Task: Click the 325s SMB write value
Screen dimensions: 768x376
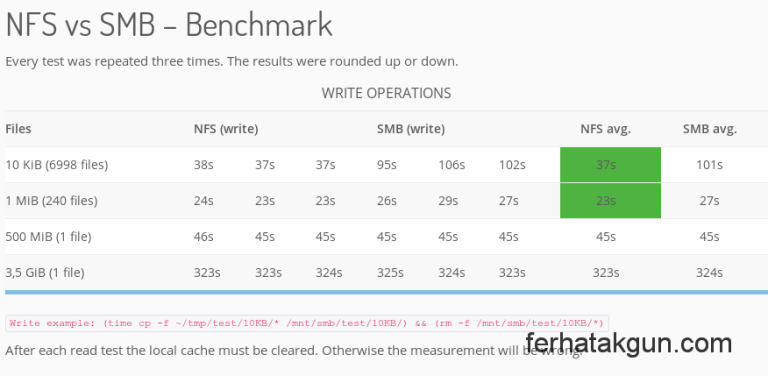Action: (390, 273)
